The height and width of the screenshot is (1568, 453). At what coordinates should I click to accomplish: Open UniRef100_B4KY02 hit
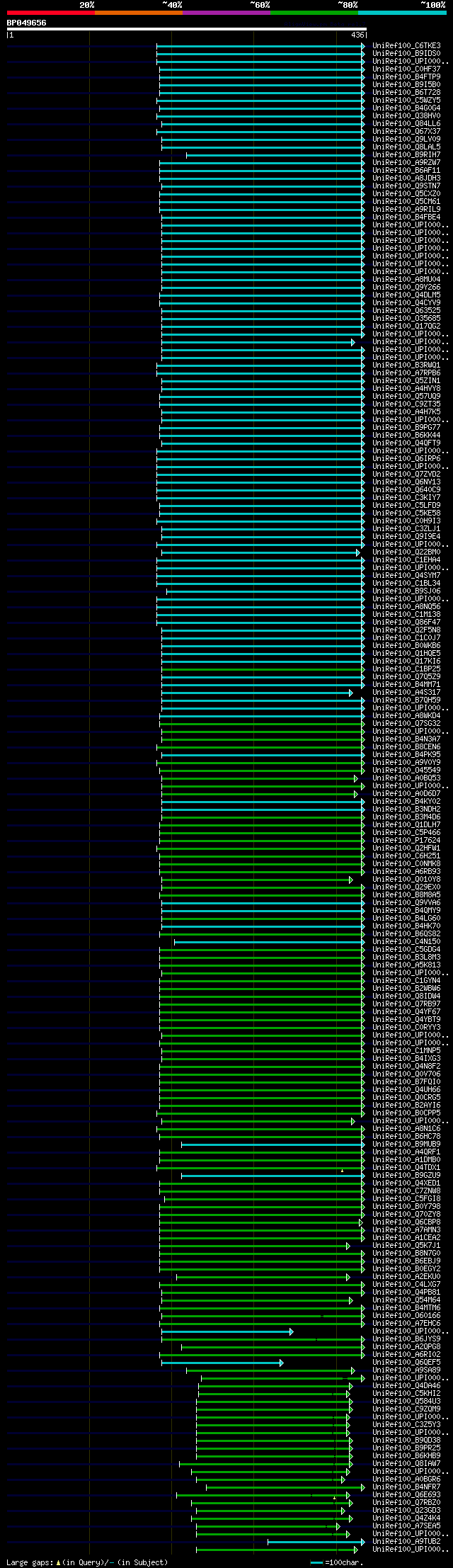(406, 802)
